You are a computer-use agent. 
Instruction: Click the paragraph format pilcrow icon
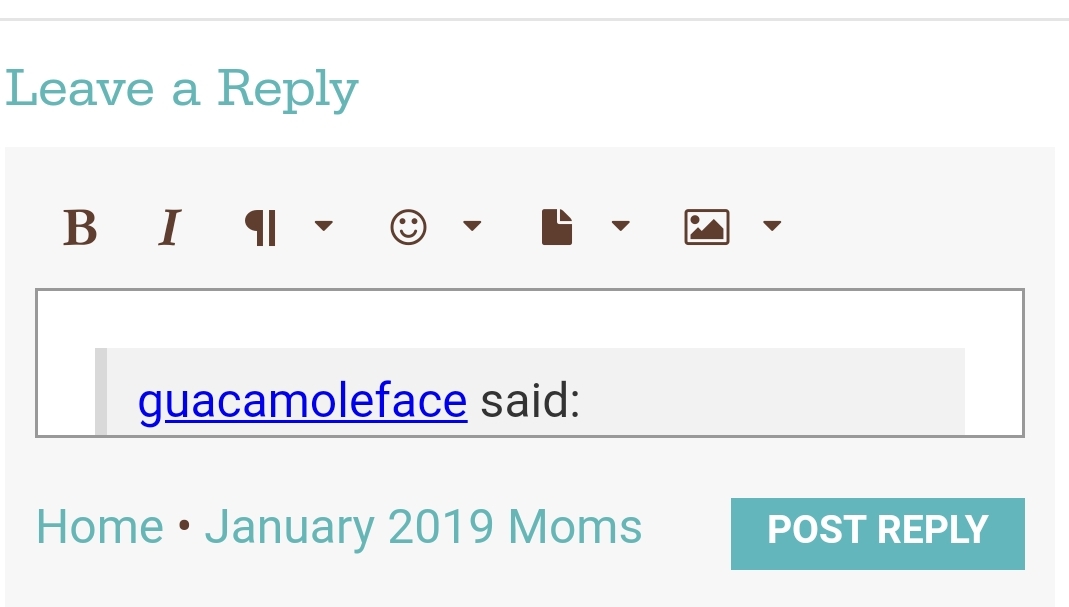[x=260, y=227]
